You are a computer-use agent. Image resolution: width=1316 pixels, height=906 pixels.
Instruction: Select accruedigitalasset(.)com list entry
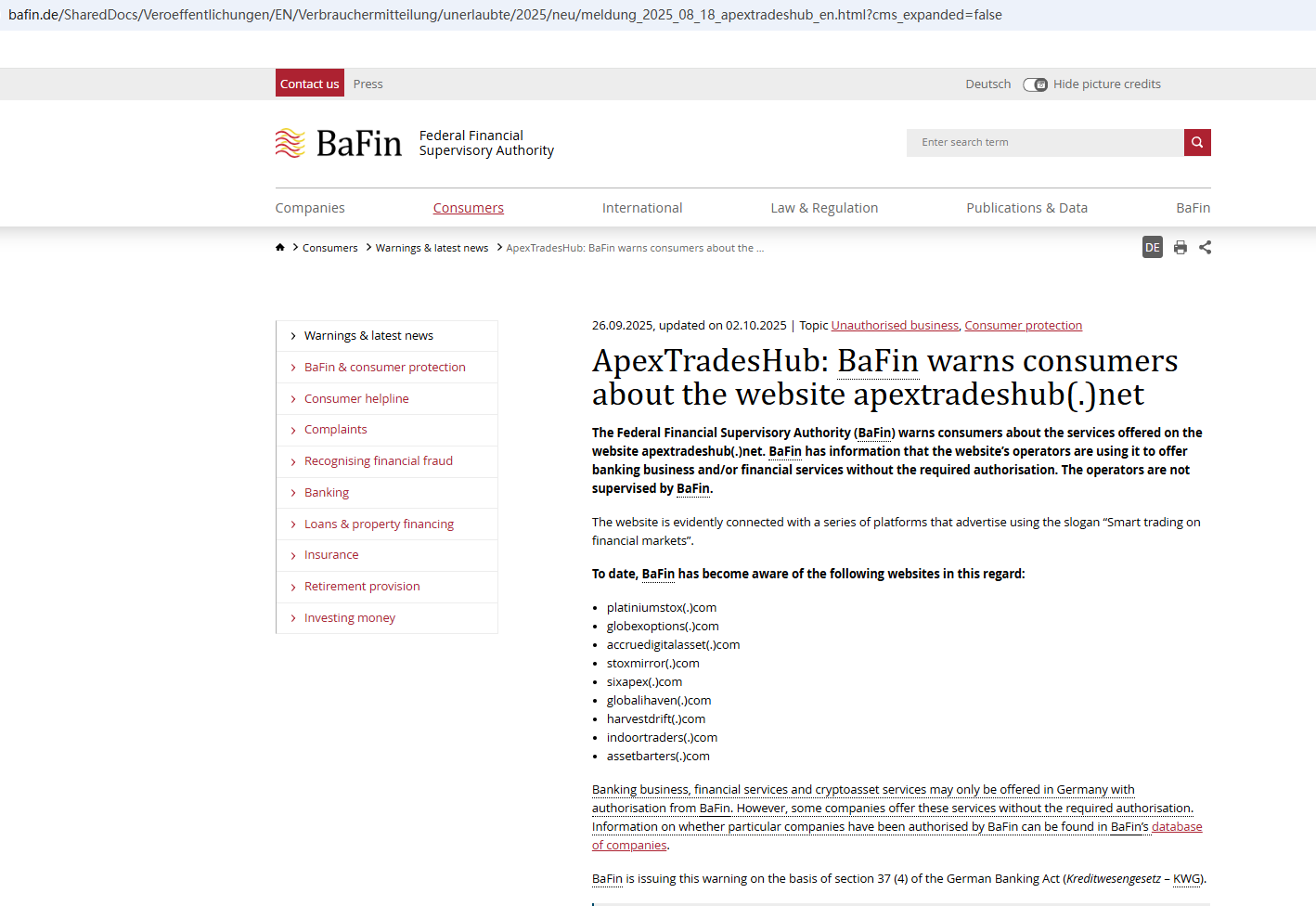point(674,645)
